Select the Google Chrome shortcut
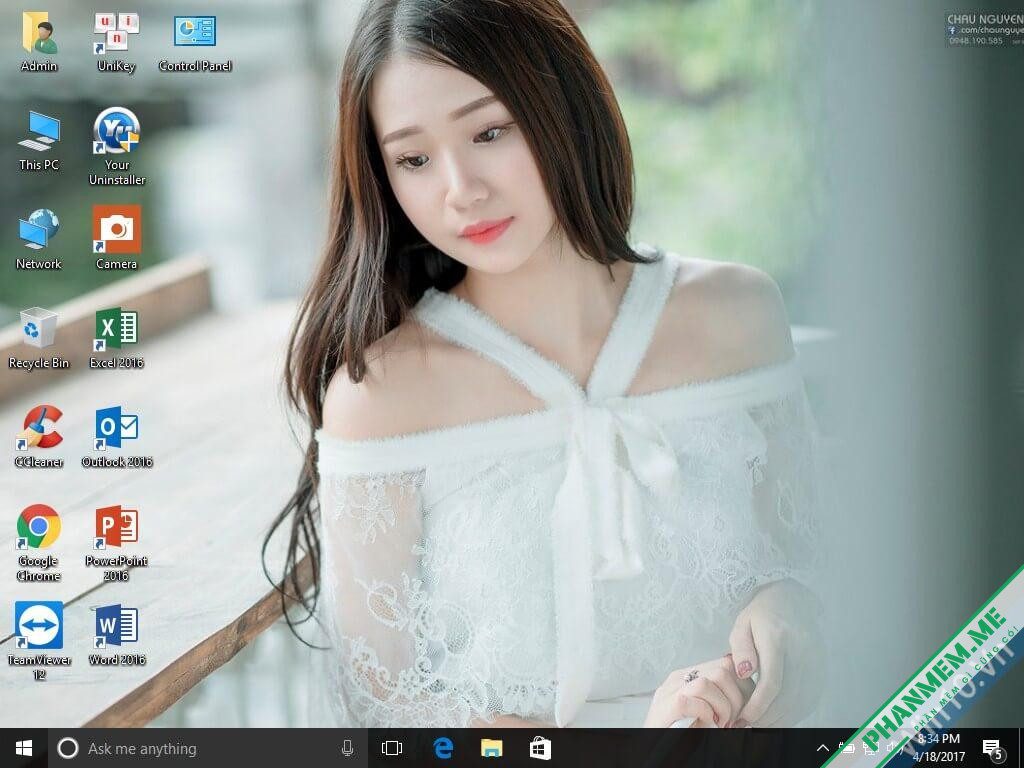The image size is (1024, 768). click(39, 543)
